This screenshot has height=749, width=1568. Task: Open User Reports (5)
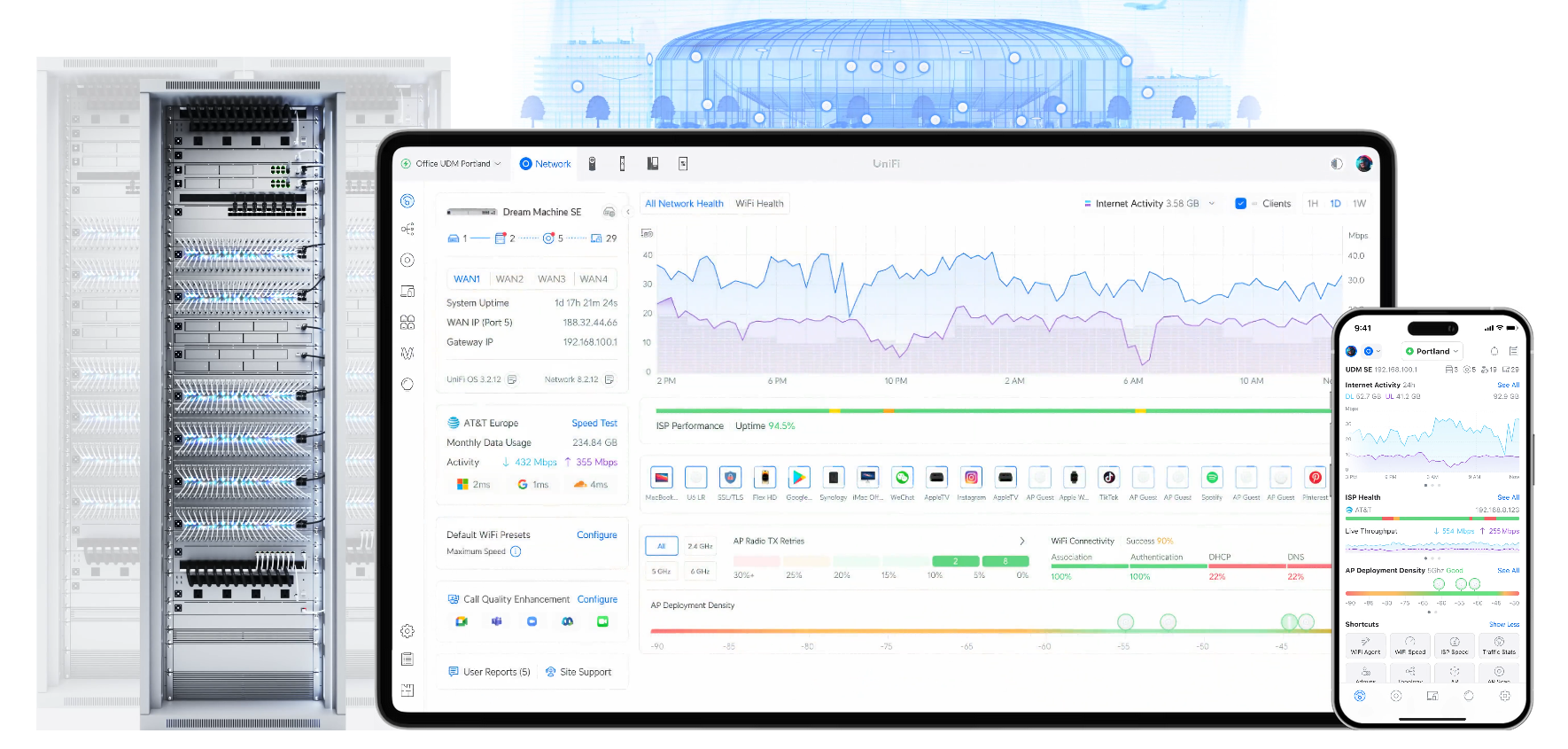489,672
